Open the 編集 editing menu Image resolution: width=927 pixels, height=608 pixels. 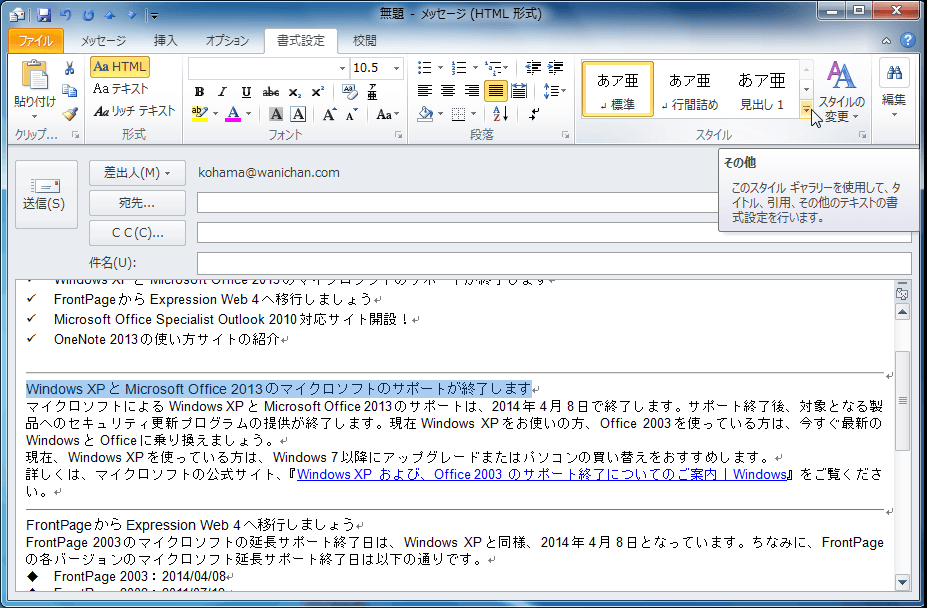[894, 89]
